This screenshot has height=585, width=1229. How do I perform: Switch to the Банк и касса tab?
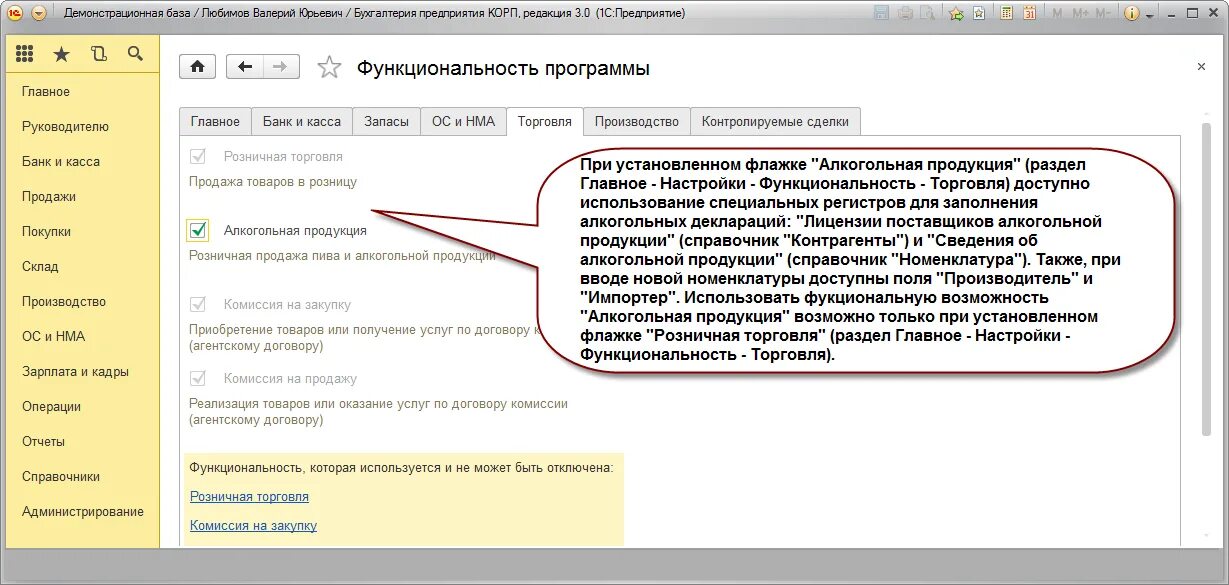[302, 121]
